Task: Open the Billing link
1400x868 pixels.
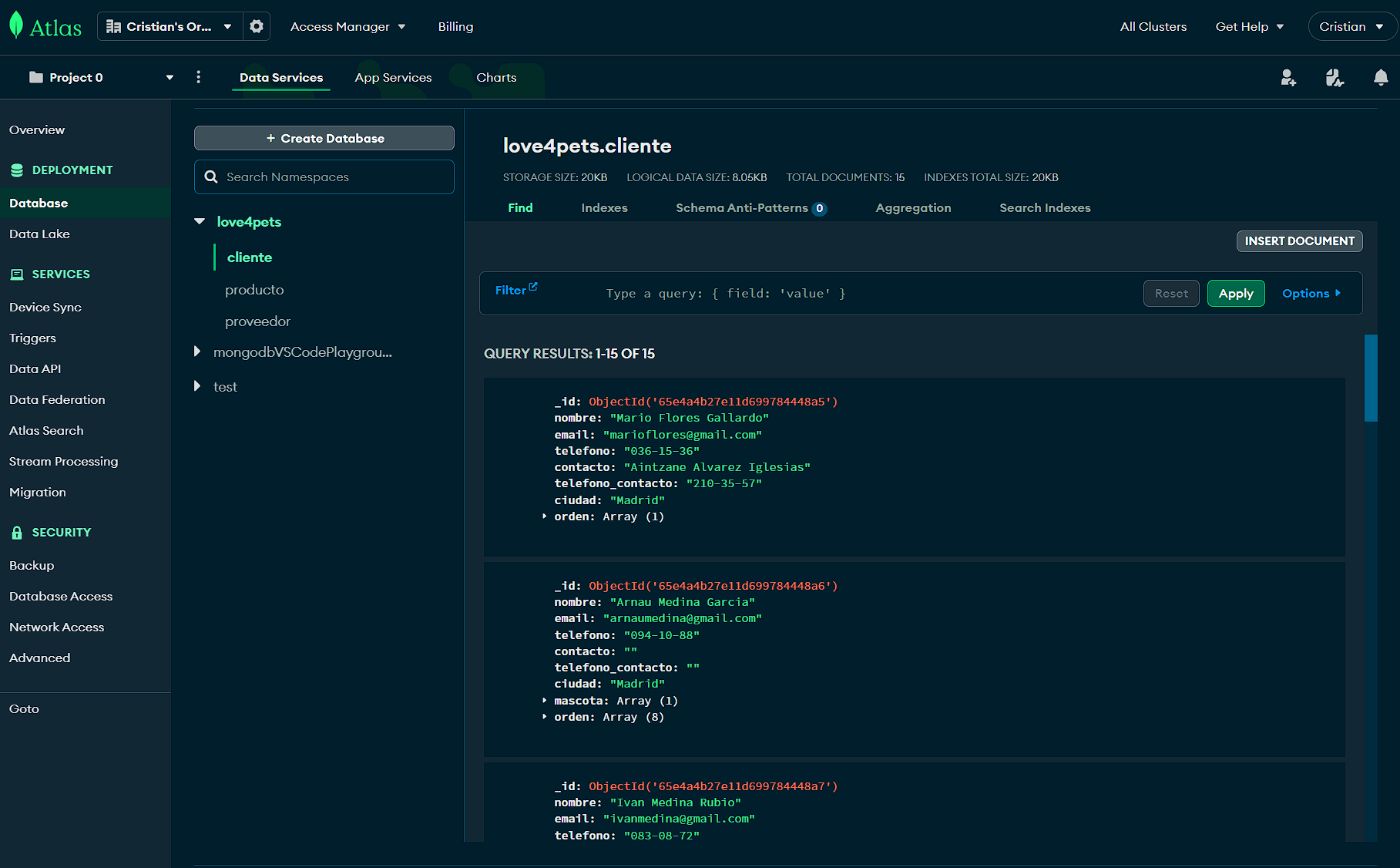Action: (455, 26)
